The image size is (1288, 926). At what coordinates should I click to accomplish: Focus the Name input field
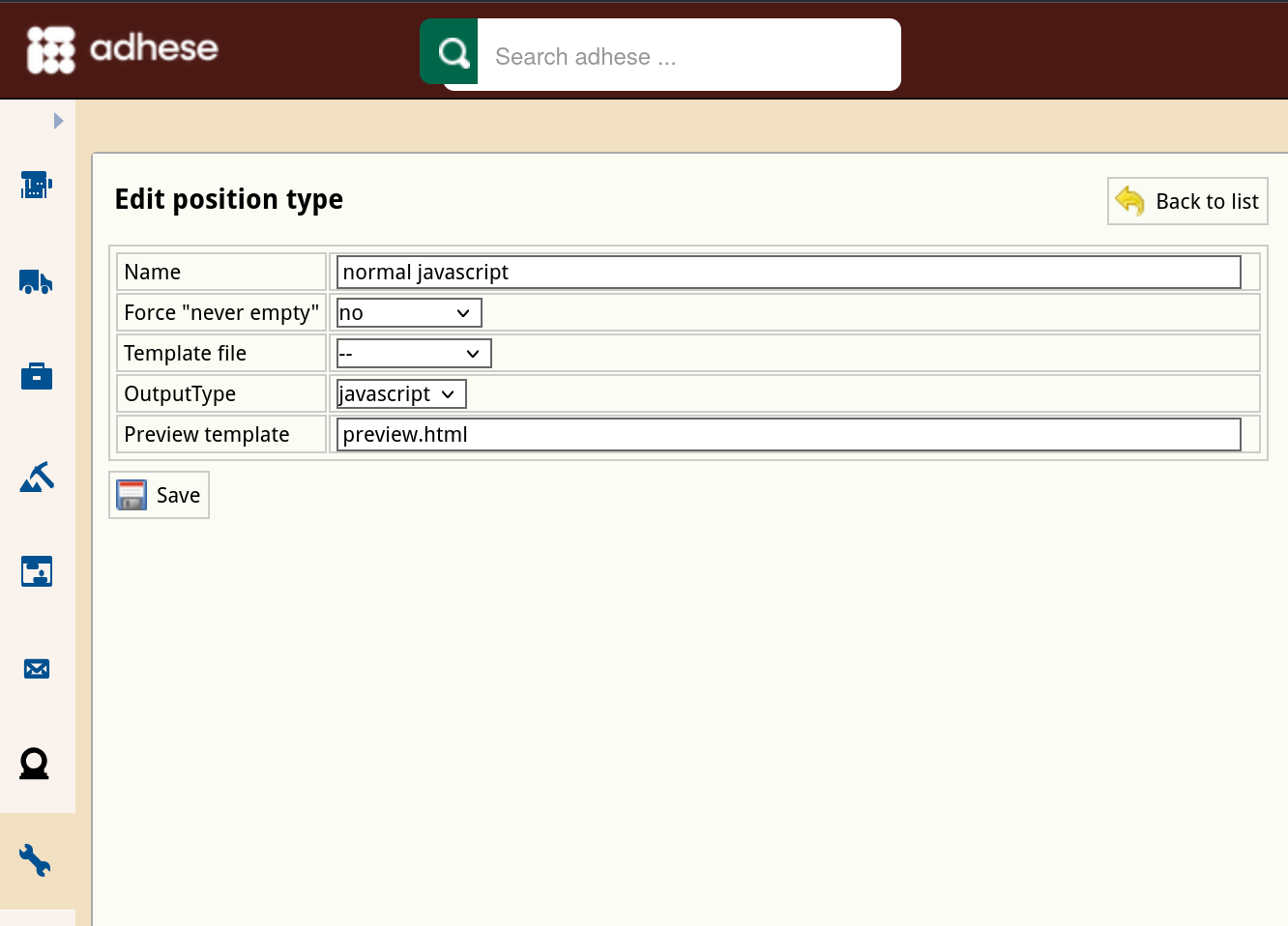click(x=788, y=272)
